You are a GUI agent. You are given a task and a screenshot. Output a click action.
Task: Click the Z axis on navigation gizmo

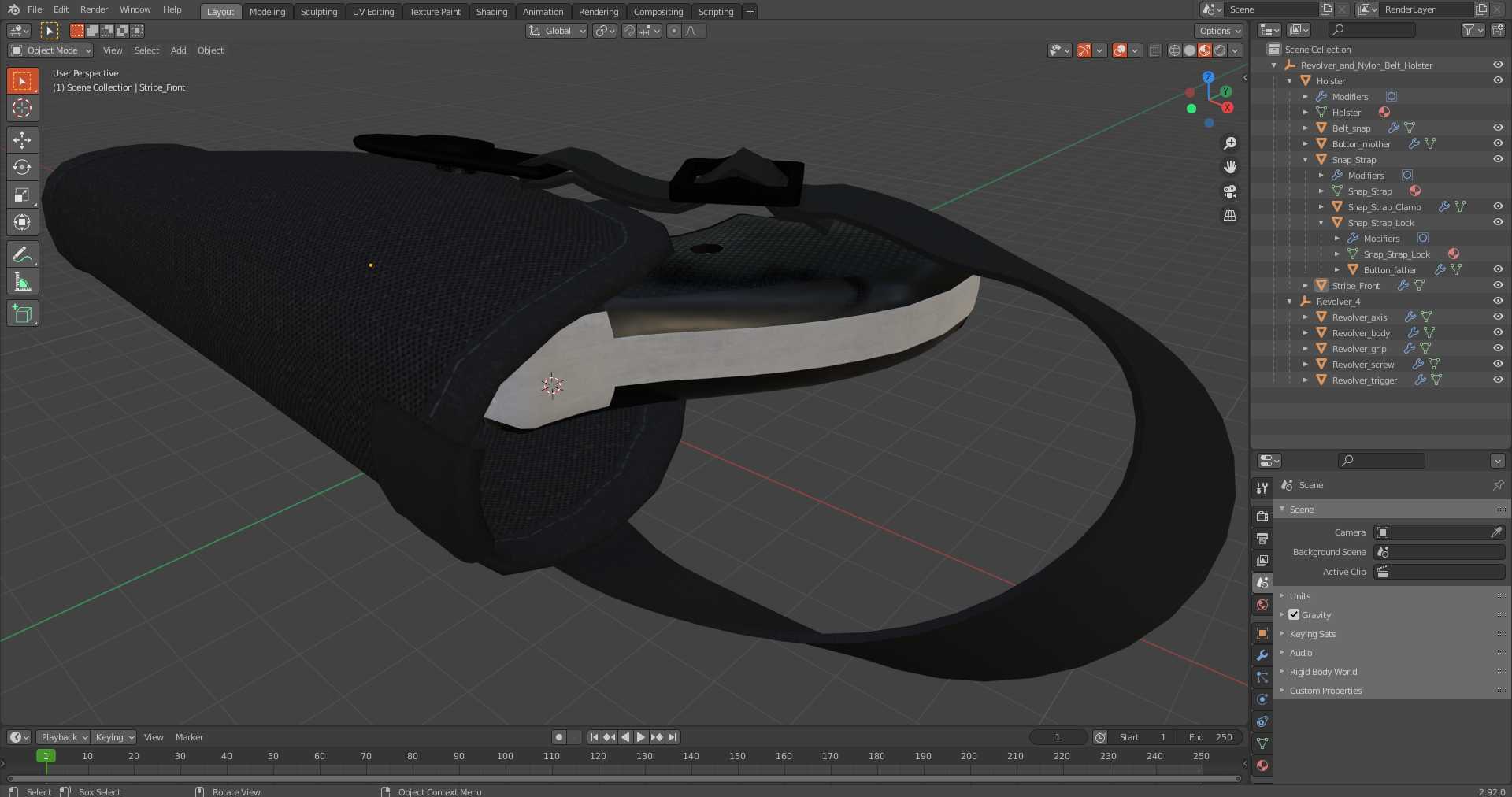coord(1208,76)
